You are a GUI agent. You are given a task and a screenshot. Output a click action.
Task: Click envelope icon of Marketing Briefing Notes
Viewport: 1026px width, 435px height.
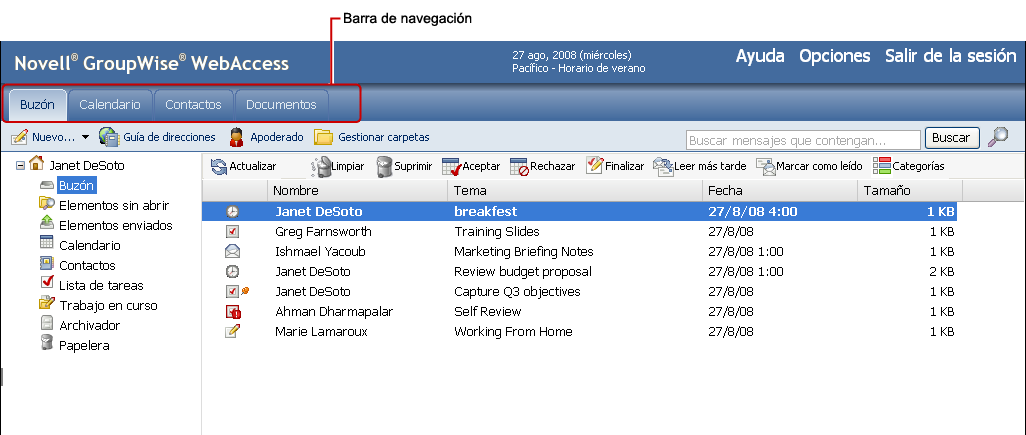click(232, 251)
